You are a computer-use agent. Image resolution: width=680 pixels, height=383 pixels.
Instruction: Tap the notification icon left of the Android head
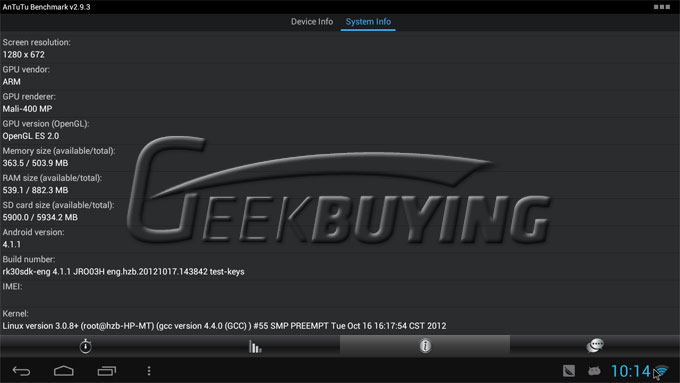coord(569,371)
